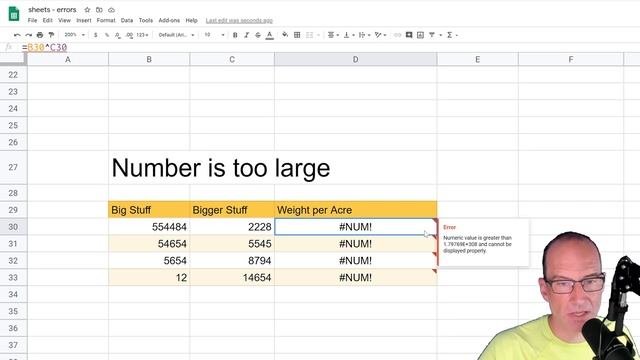This screenshot has height=360, width=640.
Task: Open the Help menu
Action: click(191, 20)
